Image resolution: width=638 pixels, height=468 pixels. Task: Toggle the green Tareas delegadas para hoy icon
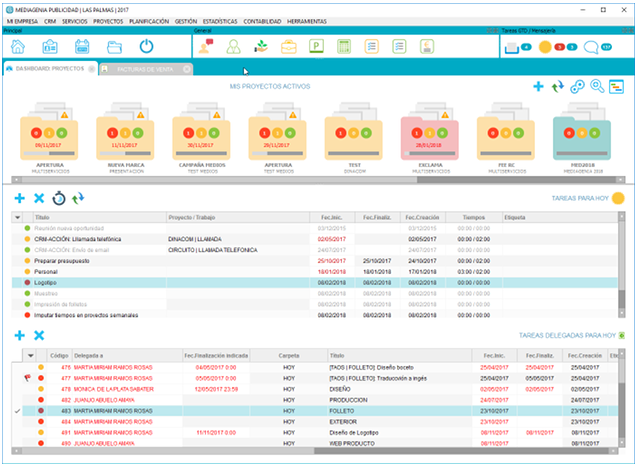pyautogui.click(x=621, y=335)
